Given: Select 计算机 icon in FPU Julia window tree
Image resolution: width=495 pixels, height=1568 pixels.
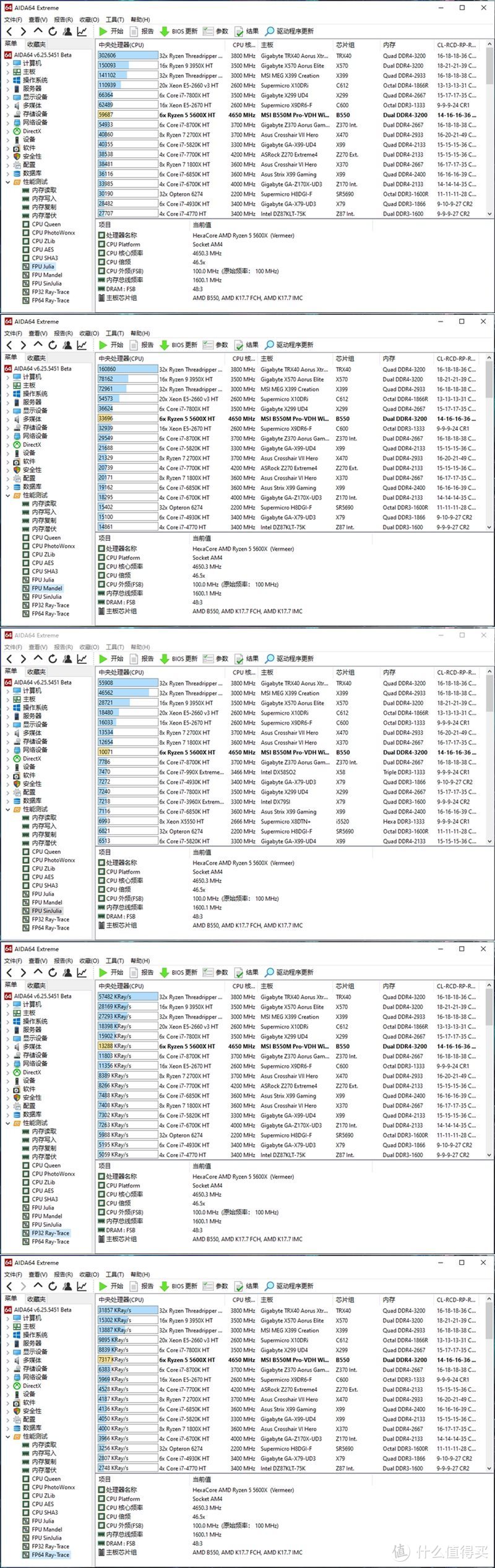Looking at the screenshot, I should pos(17,63).
